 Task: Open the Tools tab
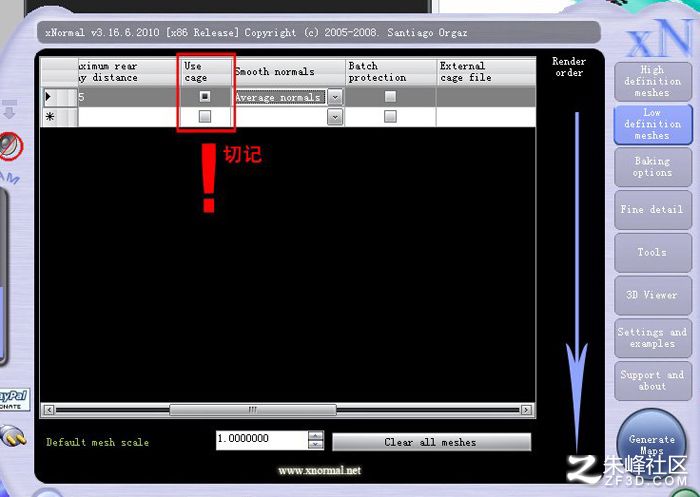click(653, 252)
